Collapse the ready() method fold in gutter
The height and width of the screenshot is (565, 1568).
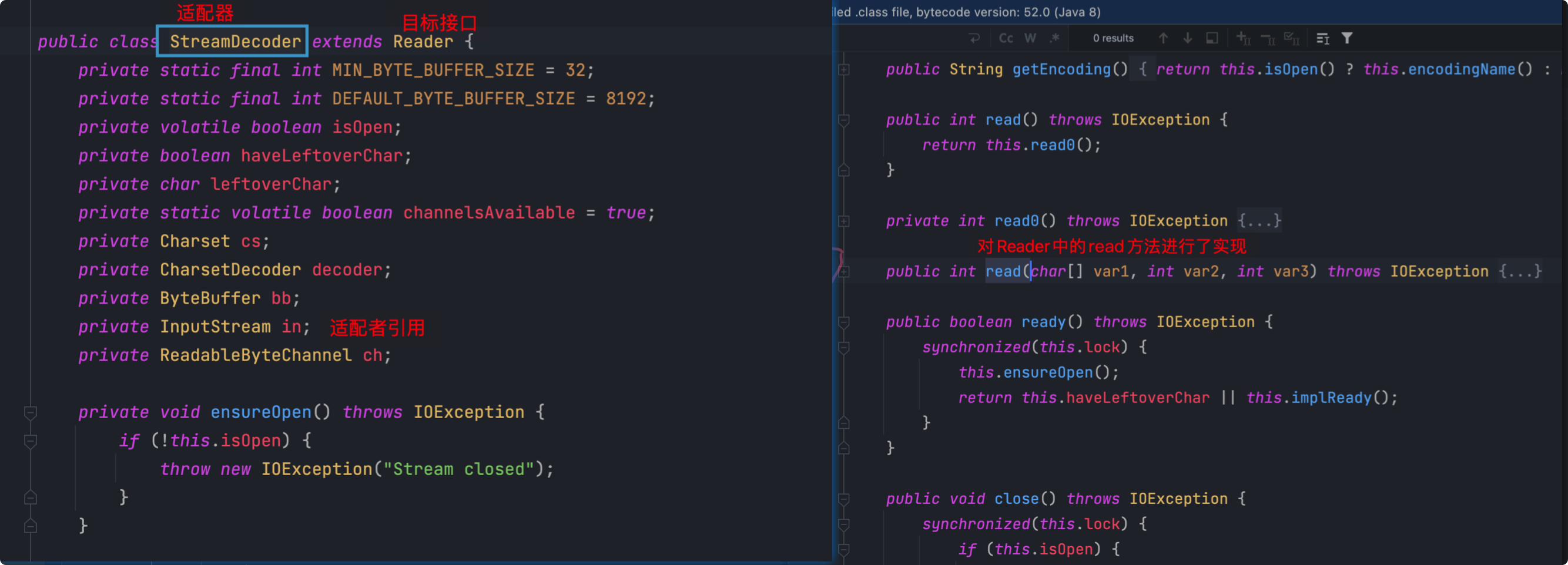coord(844,322)
